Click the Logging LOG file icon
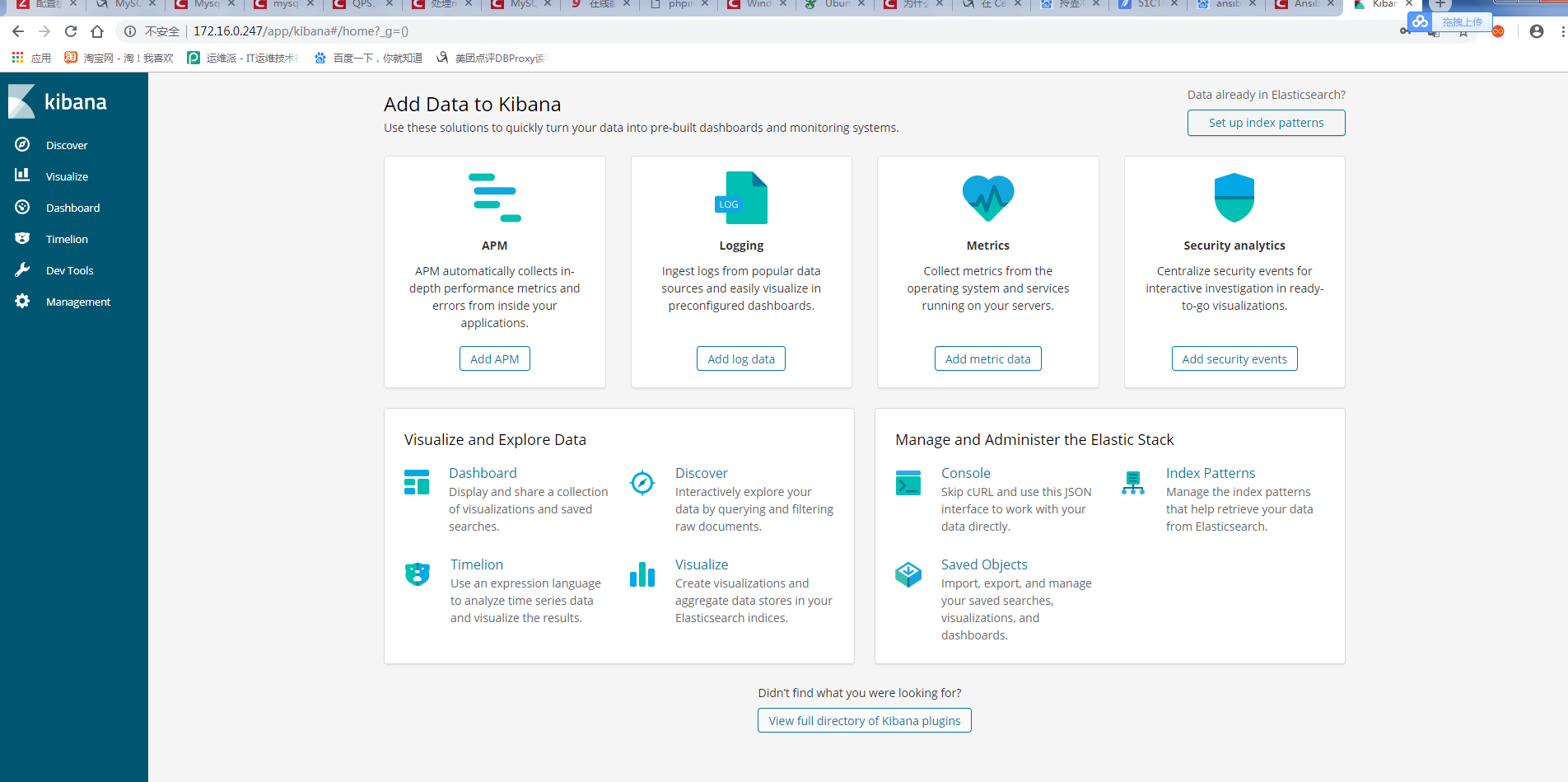This screenshot has width=1568, height=782. click(x=741, y=198)
